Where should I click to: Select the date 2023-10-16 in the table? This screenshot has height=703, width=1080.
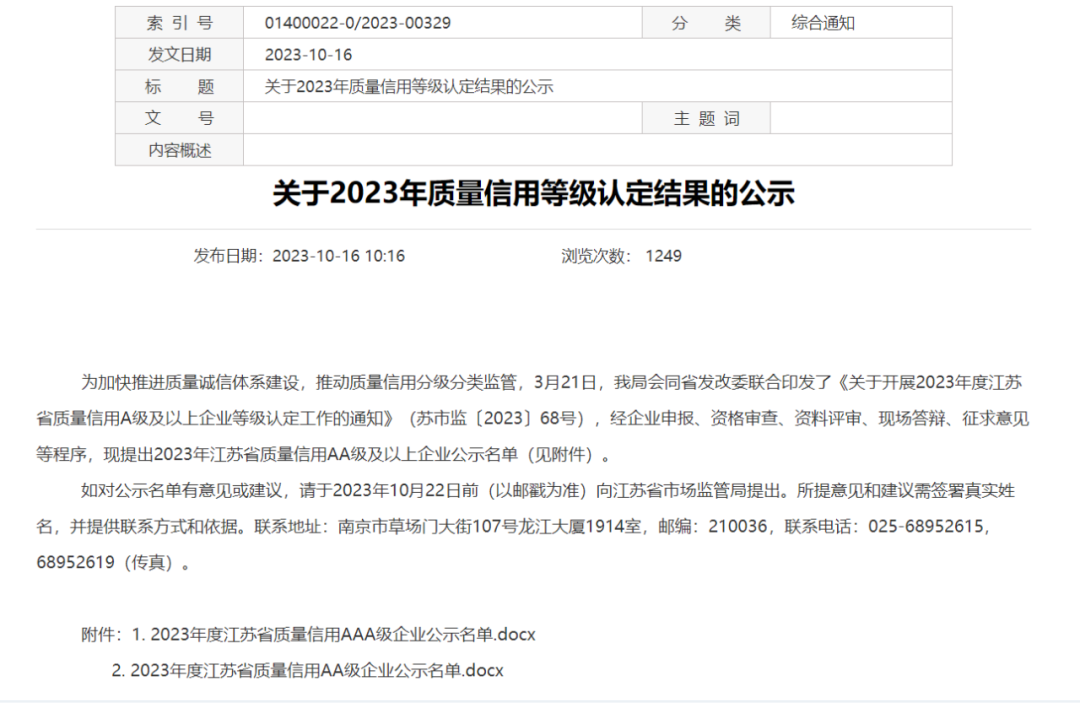coord(306,53)
